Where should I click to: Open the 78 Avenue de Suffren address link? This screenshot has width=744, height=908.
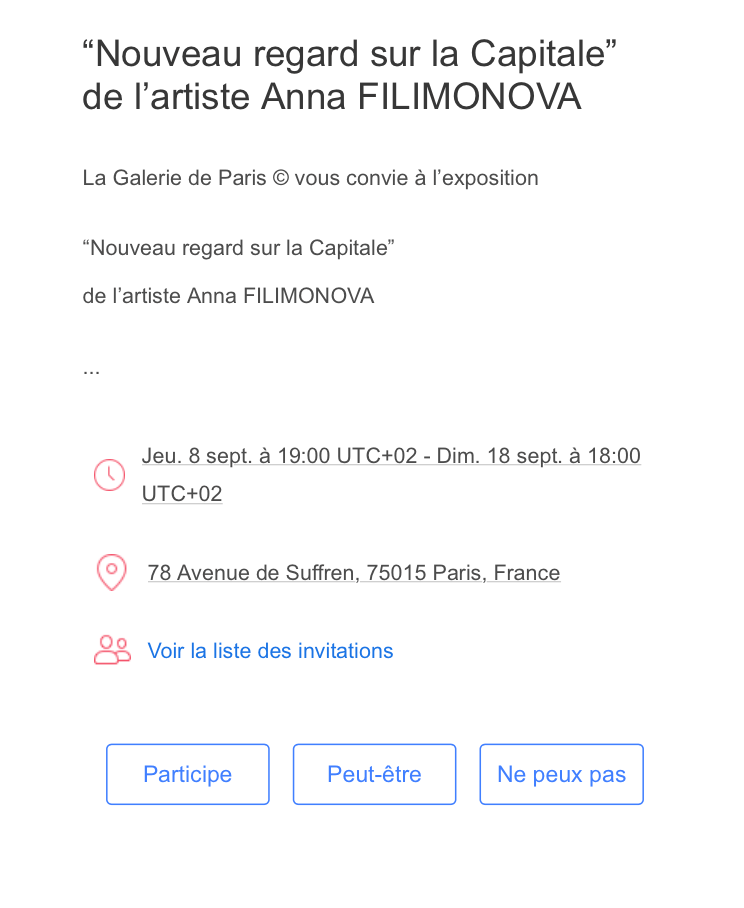click(353, 573)
